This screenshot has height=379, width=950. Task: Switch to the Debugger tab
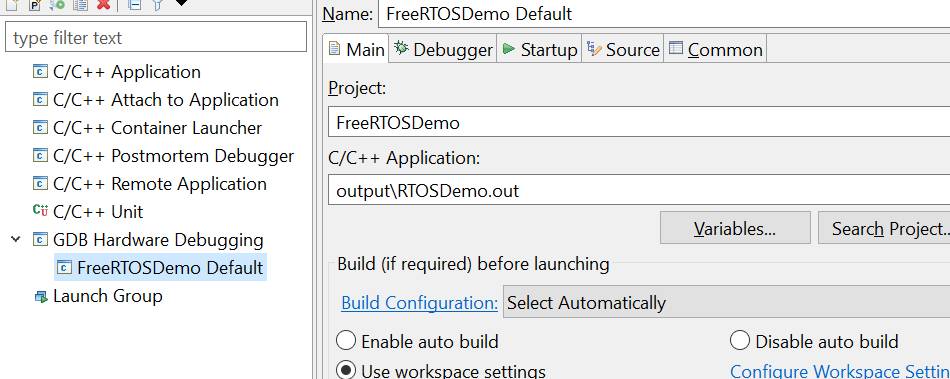click(443, 49)
